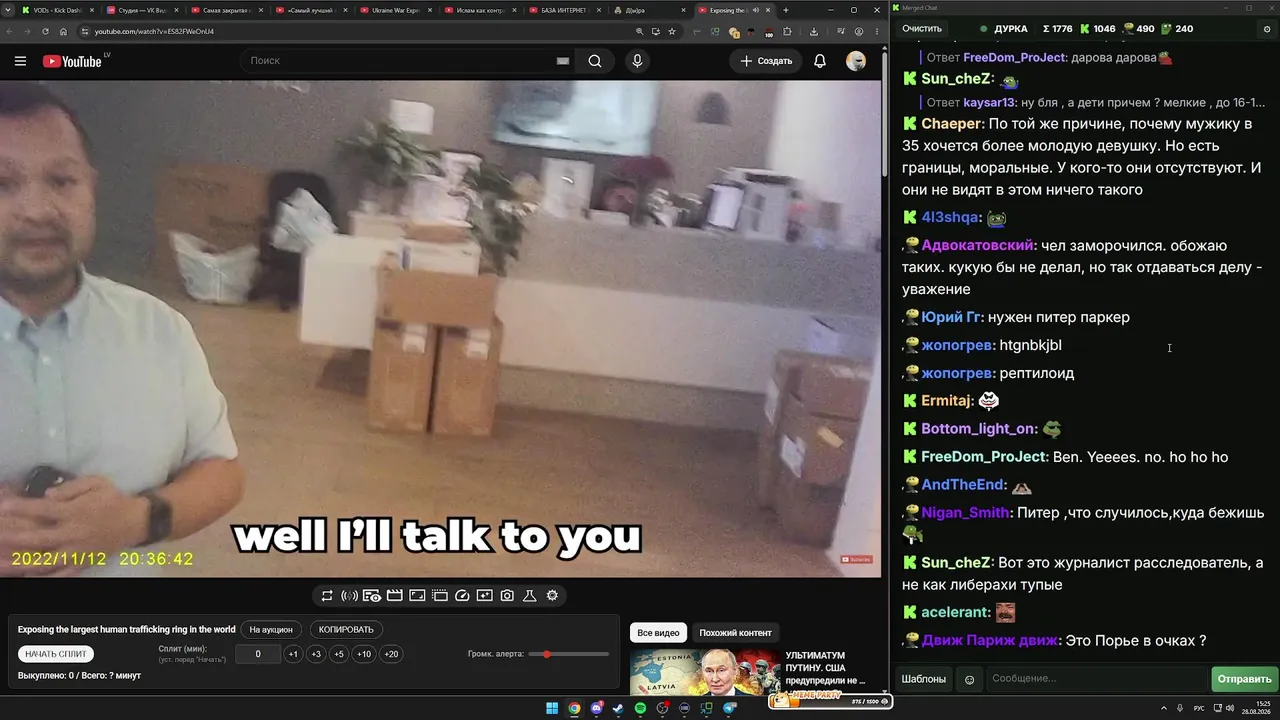
Task: Open Chrome from the taskbar
Action: [x=574, y=708]
